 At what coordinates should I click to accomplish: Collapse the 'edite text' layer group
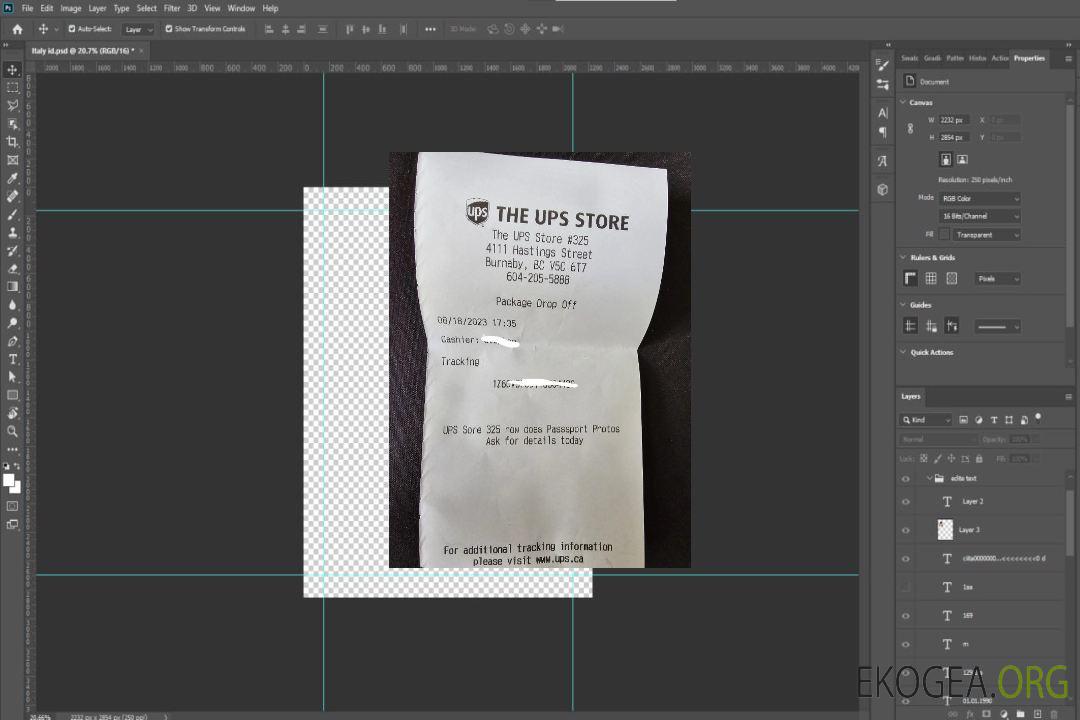coord(929,478)
